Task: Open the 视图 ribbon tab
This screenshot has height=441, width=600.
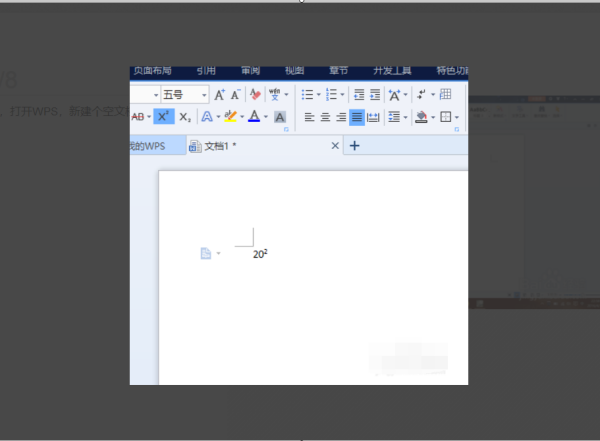Action: [295, 71]
